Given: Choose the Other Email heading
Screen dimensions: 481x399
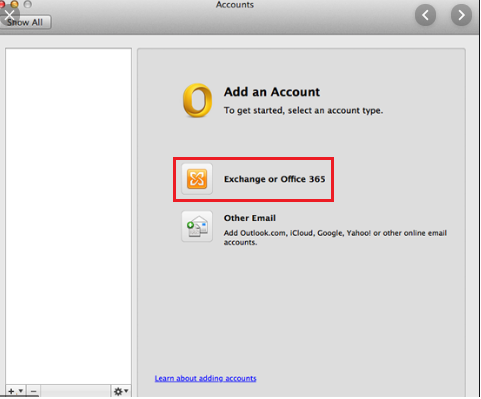Looking at the screenshot, I should (250, 218).
